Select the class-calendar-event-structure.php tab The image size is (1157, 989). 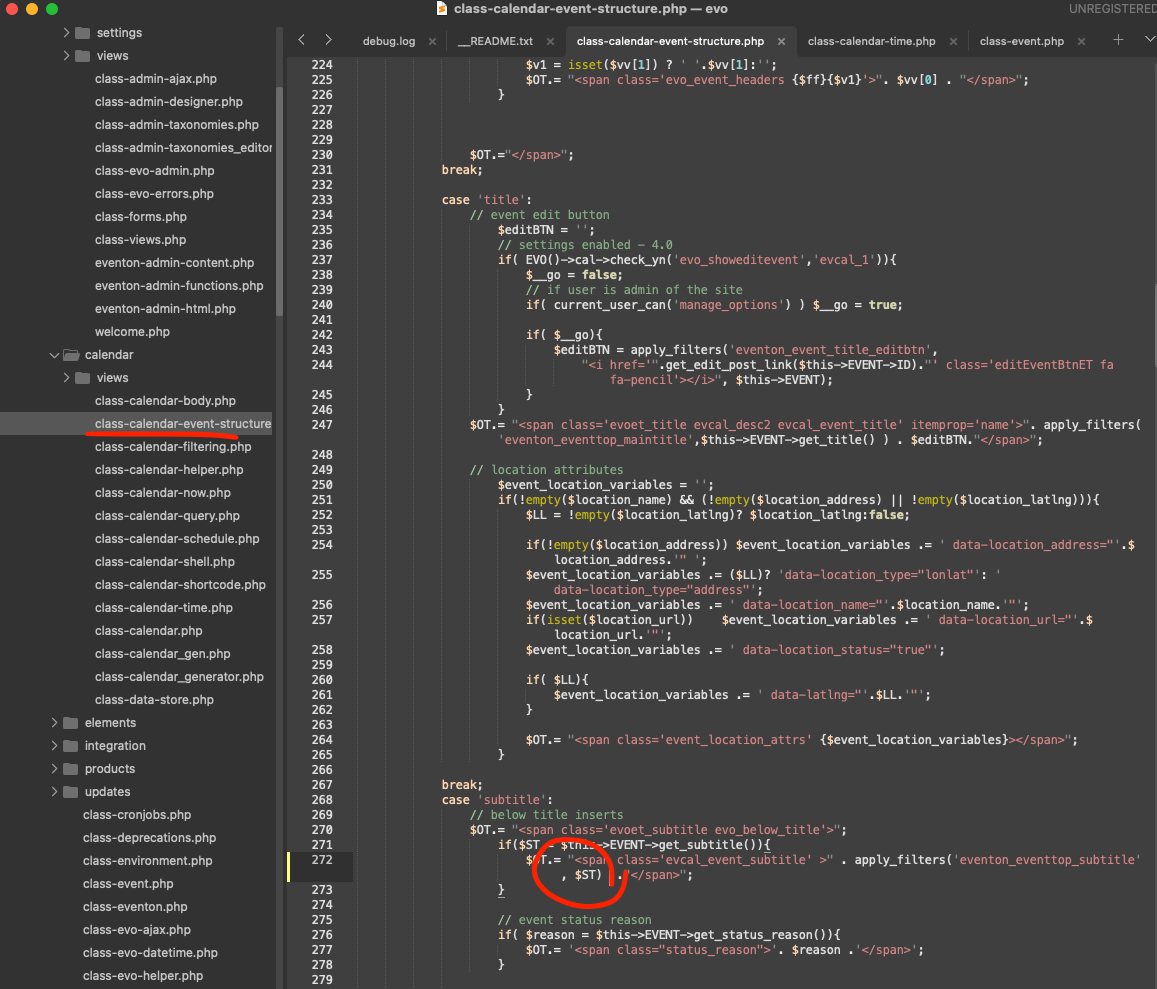[x=670, y=41]
